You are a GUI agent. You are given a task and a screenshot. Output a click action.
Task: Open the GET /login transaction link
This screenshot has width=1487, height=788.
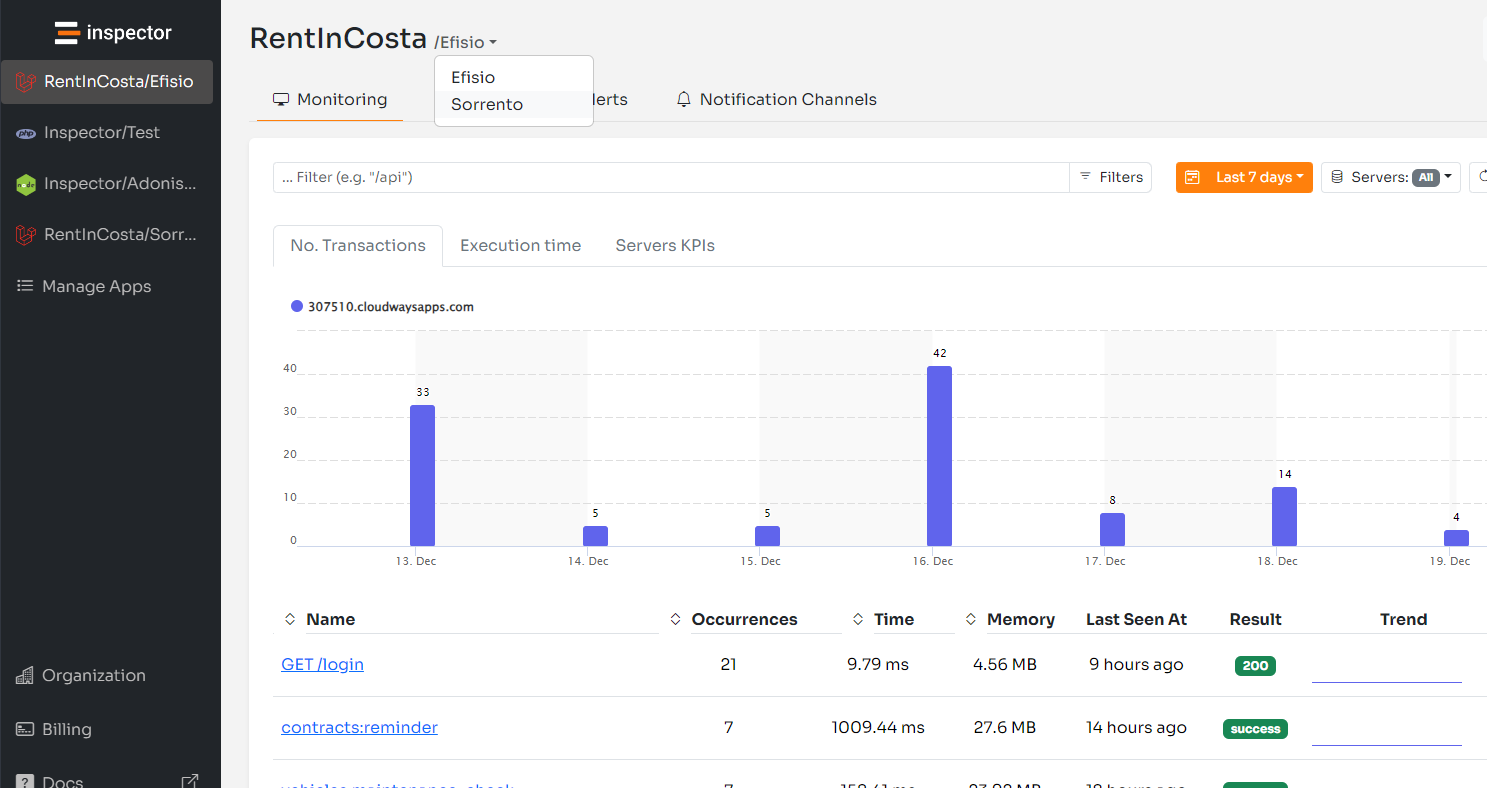click(322, 665)
